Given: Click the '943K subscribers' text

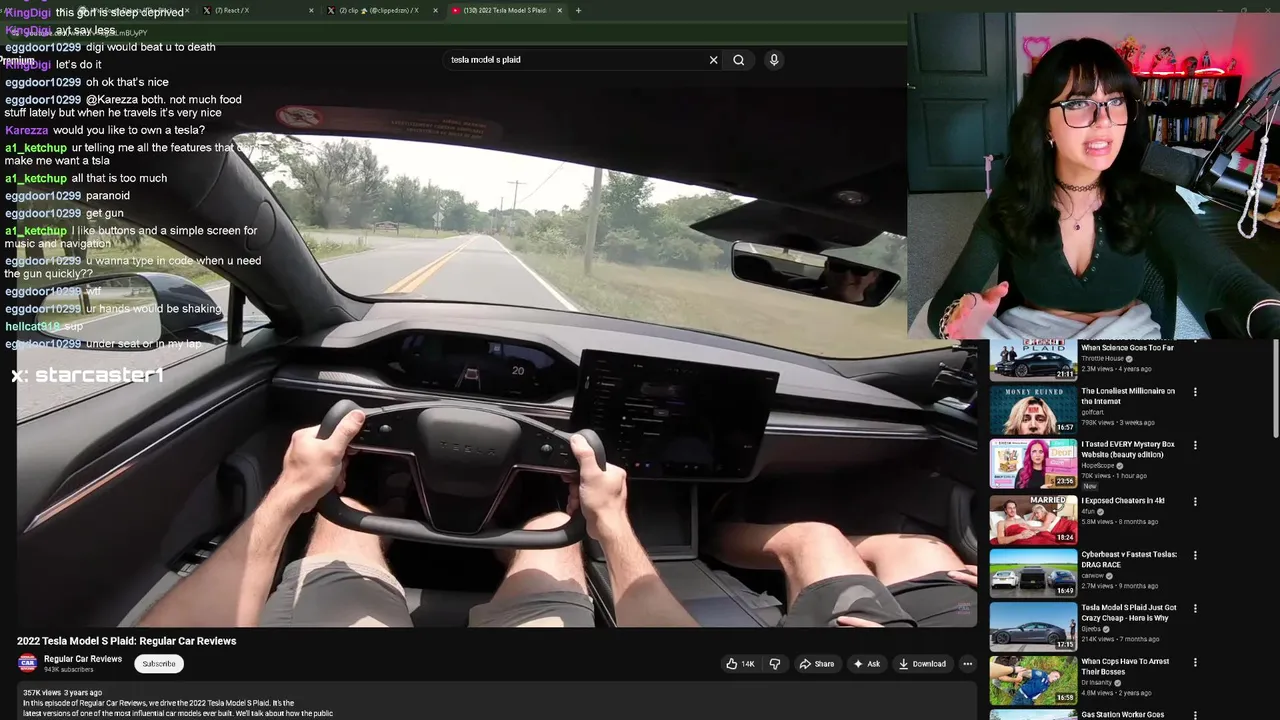Looking at the screenshot, I should pyautogui.click(x=69, y=670).
